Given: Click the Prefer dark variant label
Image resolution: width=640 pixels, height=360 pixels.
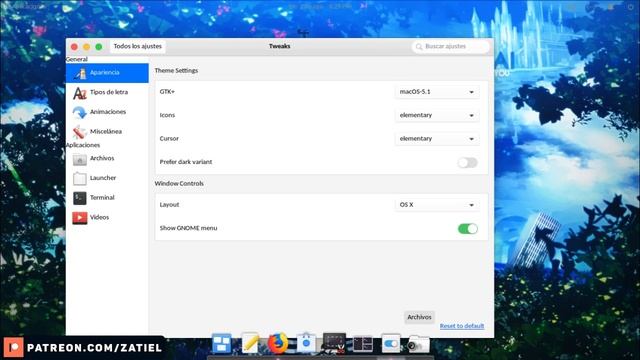Looking at the screenshot, I should 186,162.
